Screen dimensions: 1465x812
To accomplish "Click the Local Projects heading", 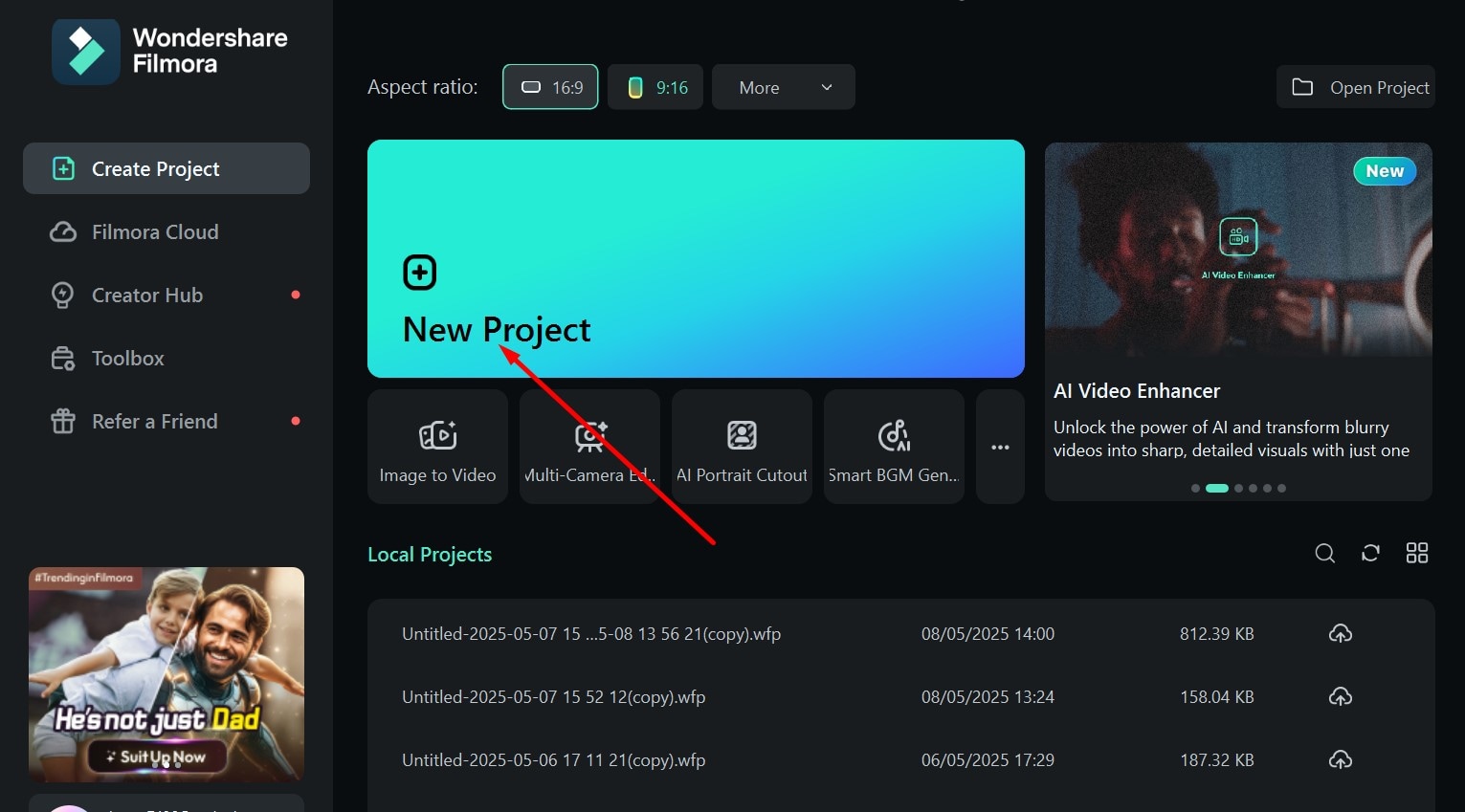I will click(430, 555).
